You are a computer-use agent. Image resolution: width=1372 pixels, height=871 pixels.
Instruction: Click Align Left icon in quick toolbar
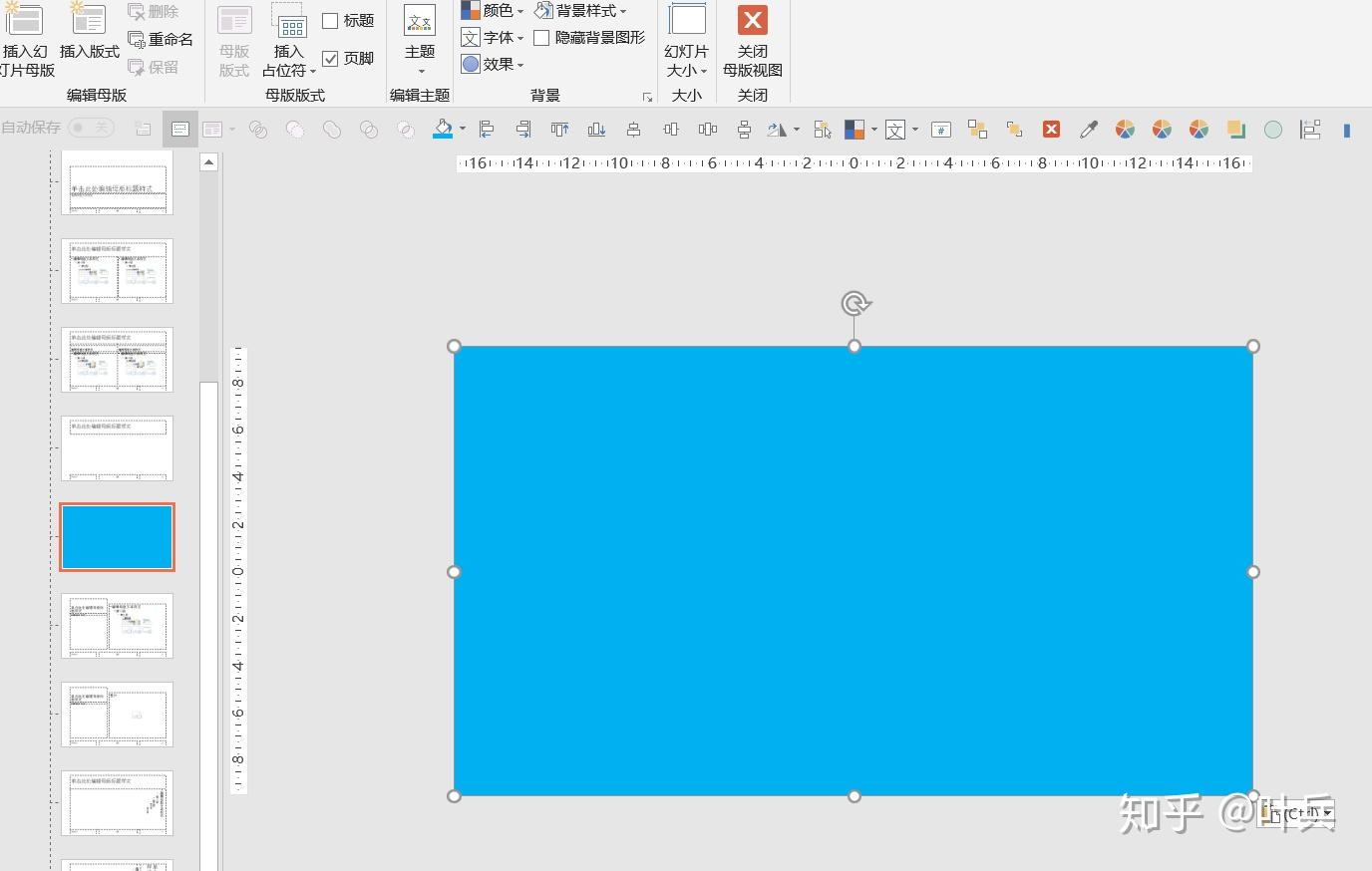tap(487, 130)
